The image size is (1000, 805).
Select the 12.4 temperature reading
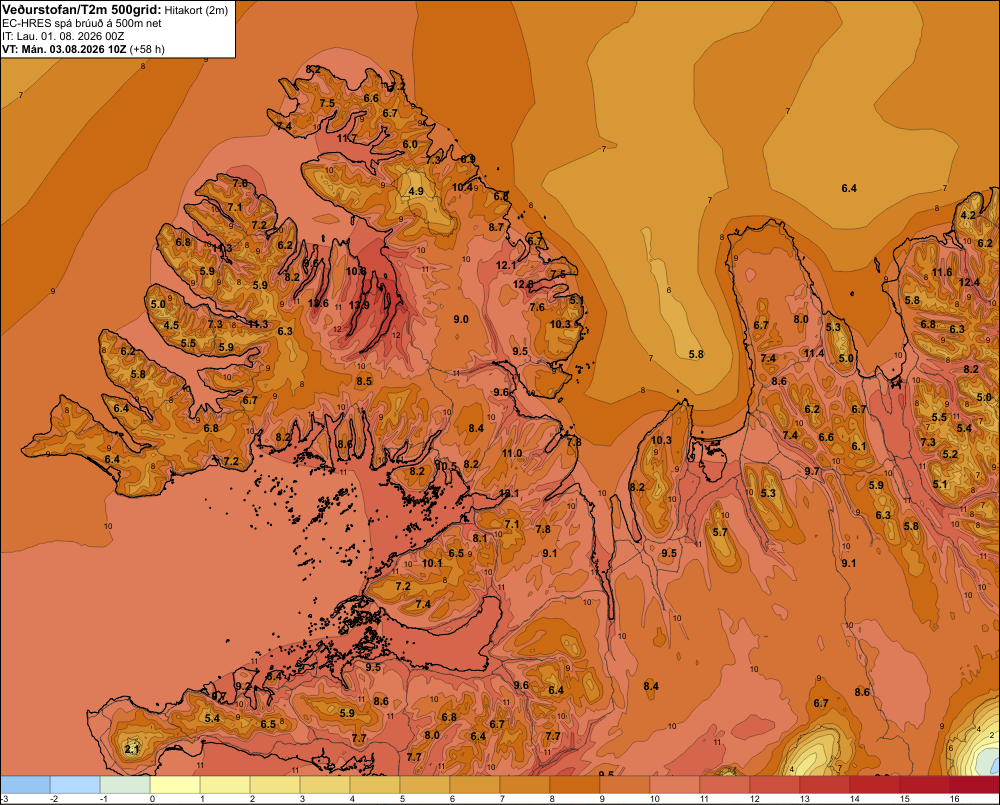click(x=969, y=282)
